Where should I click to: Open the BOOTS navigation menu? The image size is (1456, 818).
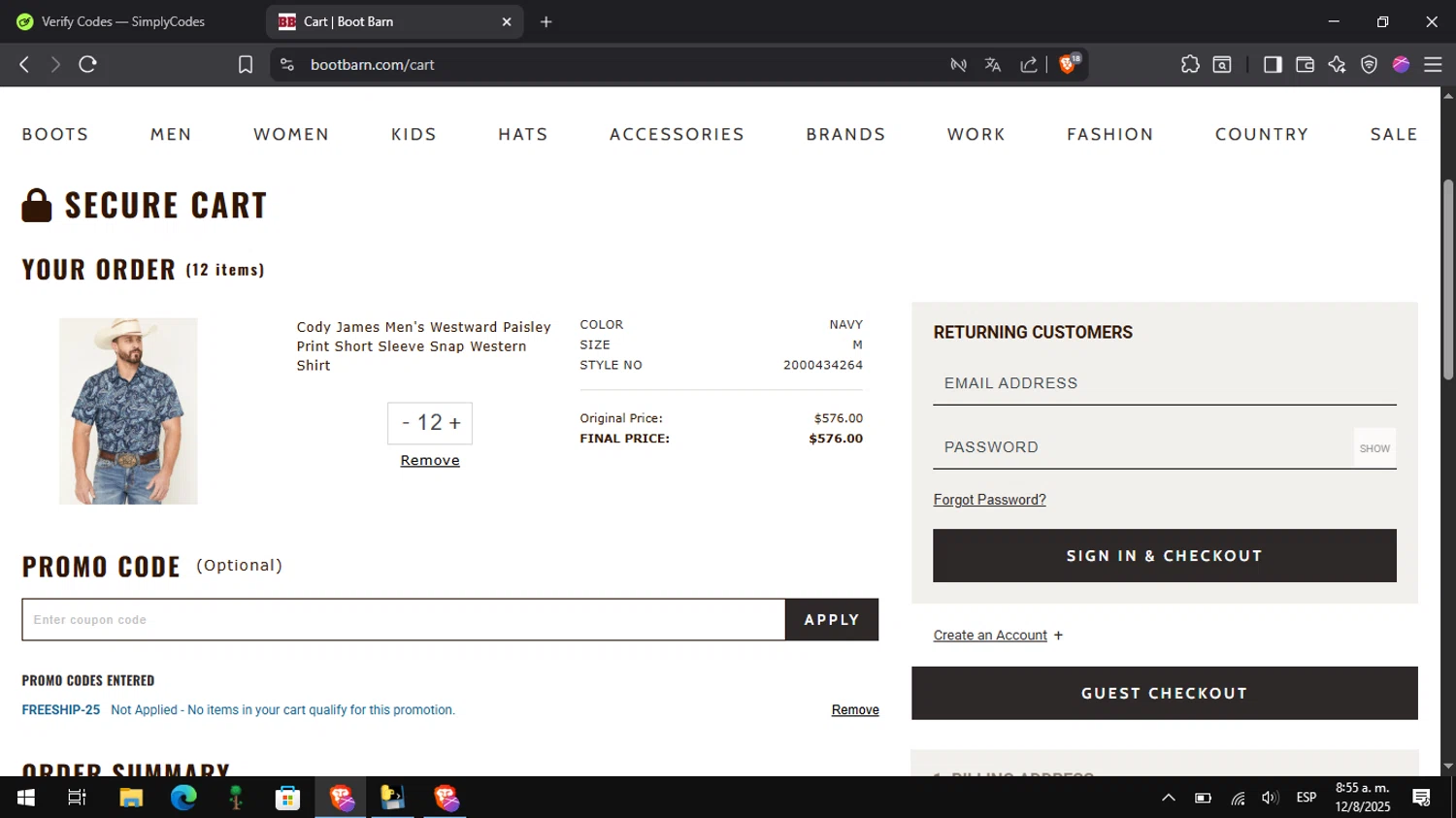click(55, 134)
